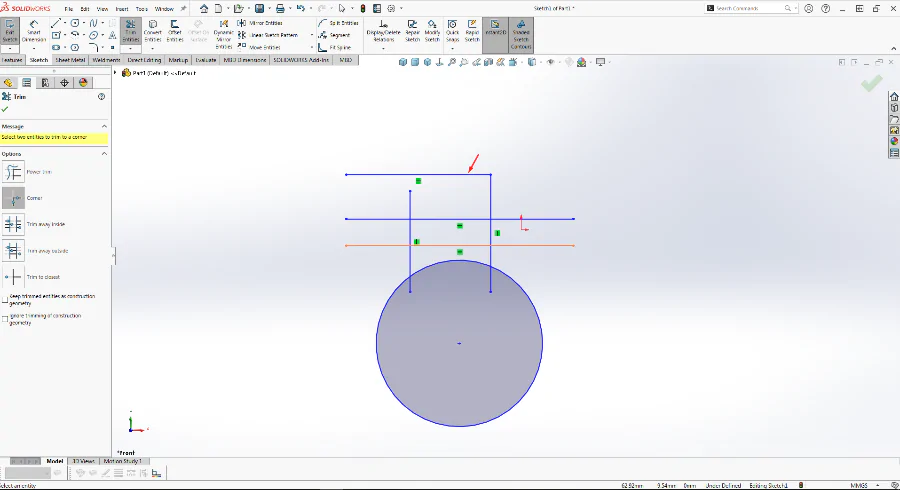Check Keep trimmed entities as construction geometry
Viewport: 900px width, 490px height.
coord(5,300)
